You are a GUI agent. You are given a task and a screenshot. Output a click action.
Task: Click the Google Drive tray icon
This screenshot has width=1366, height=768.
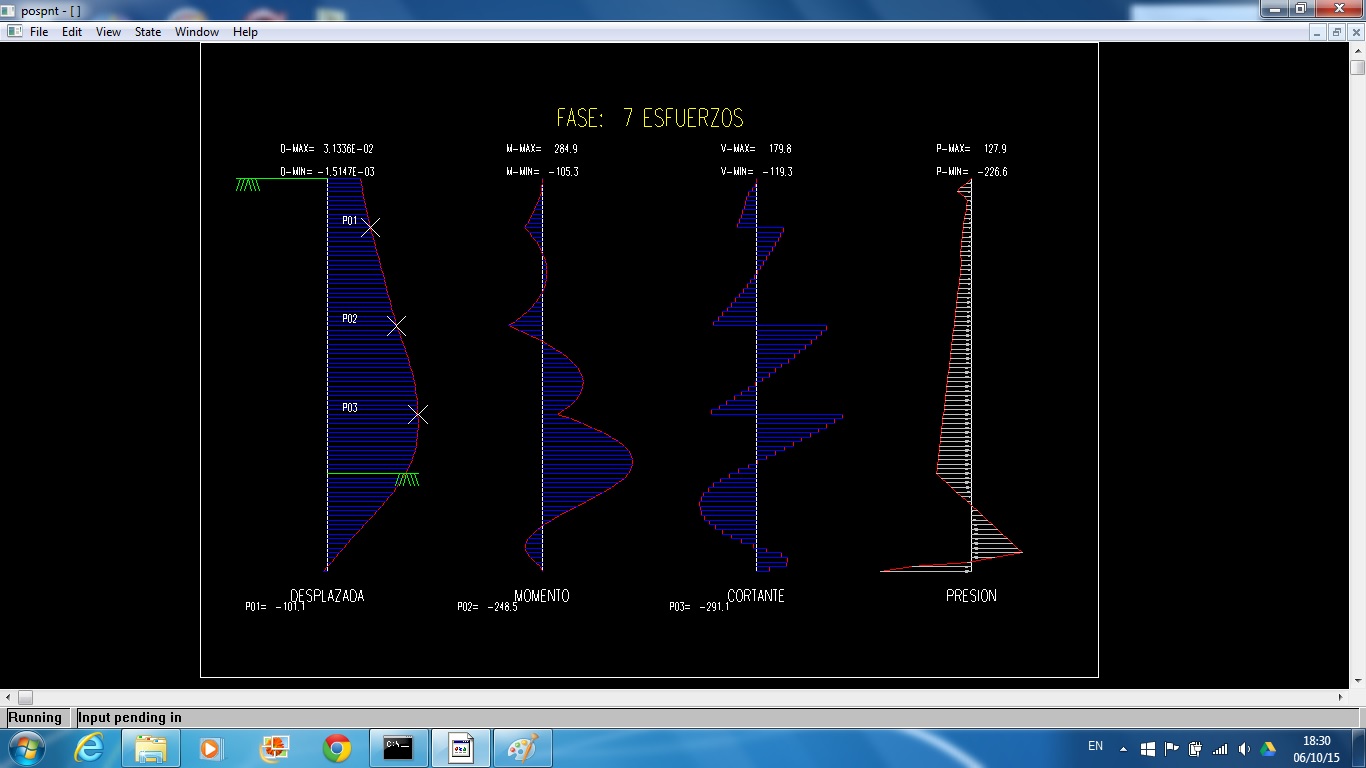point(1268,748)
